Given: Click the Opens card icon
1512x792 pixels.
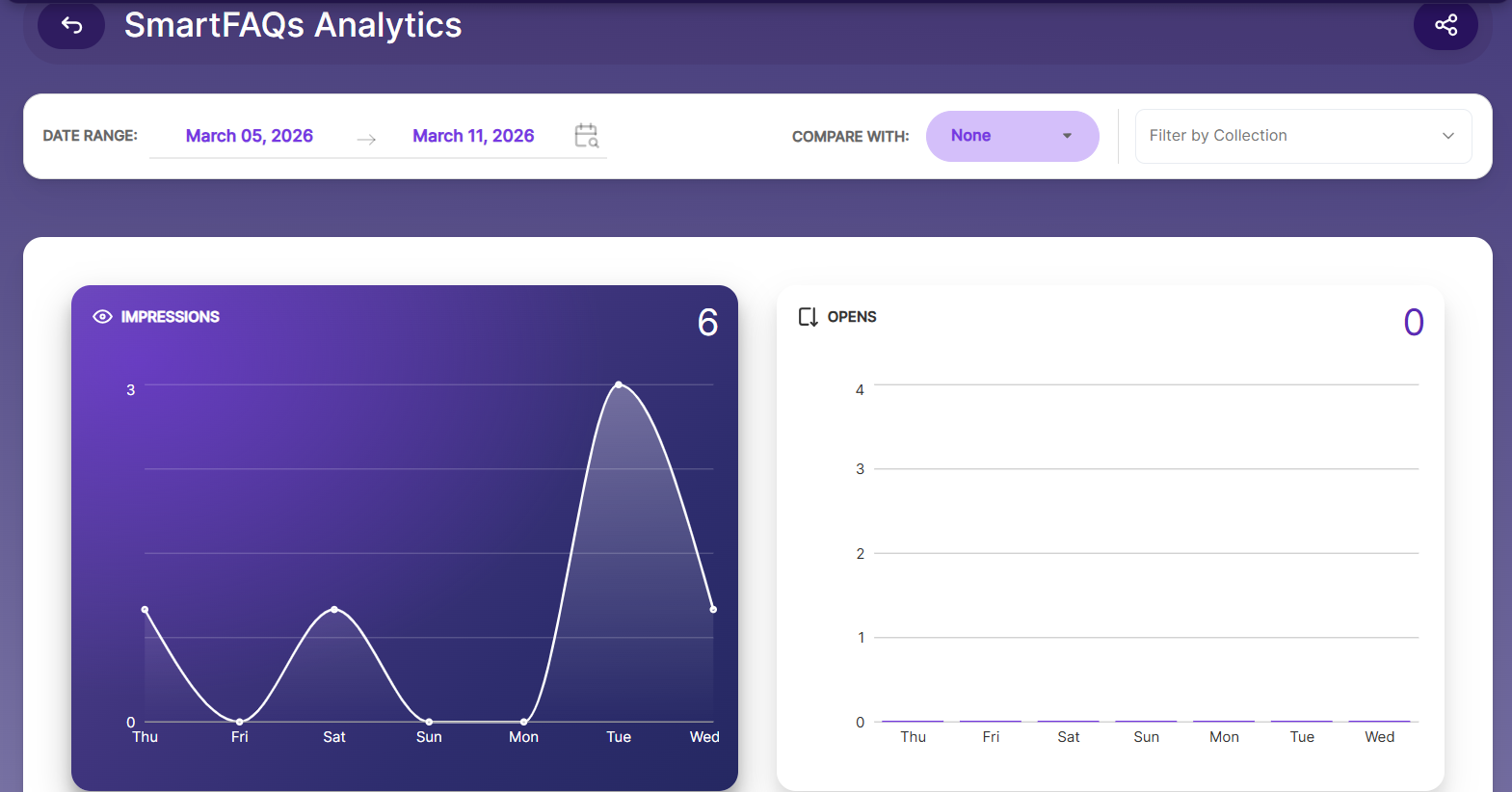Looking at the screenshot, I should pos(808,317).
